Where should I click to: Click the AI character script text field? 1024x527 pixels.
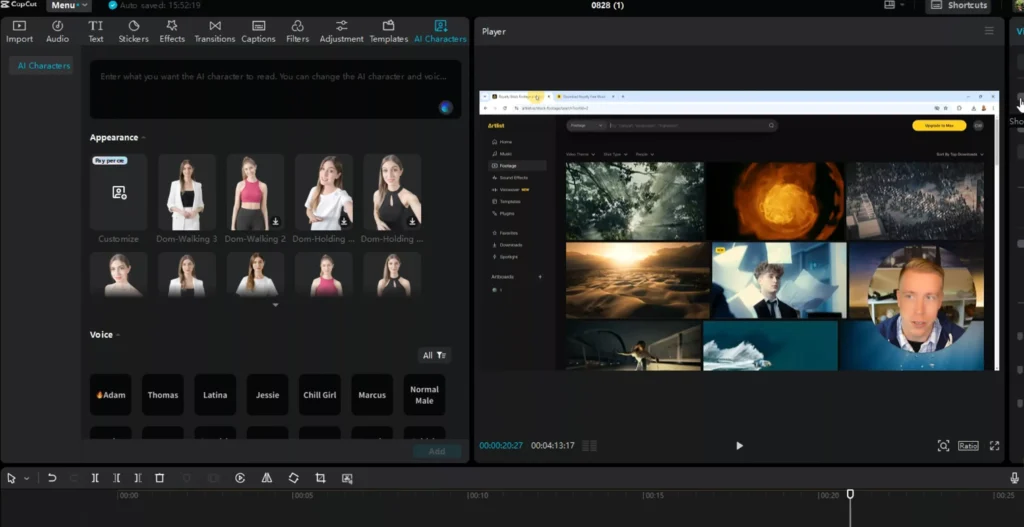click(276, 89)
